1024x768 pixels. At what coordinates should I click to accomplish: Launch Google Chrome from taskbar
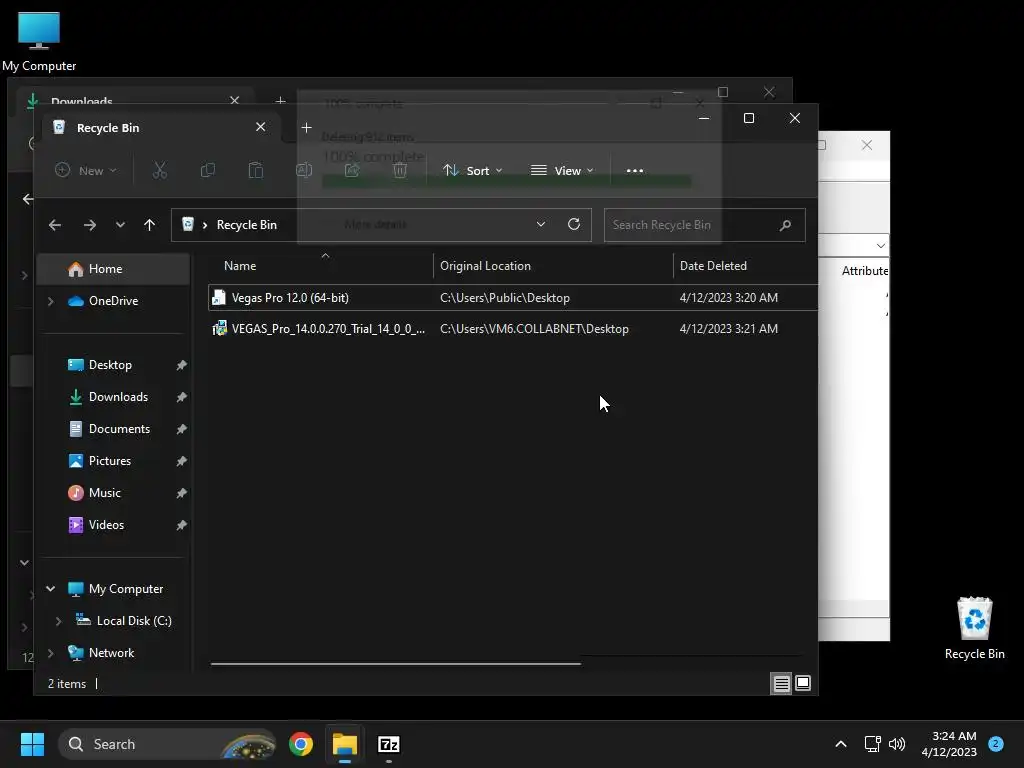pyautogui.click(x=301, y=744)
